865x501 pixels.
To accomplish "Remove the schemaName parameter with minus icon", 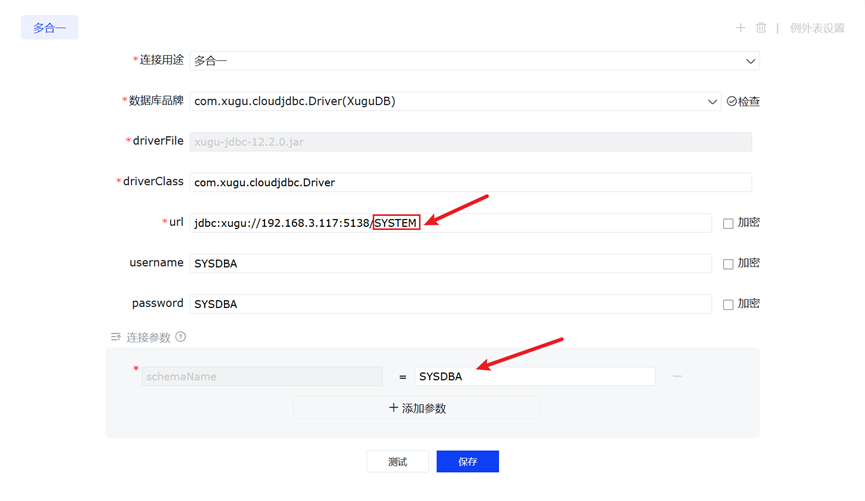I will [677, 376].
